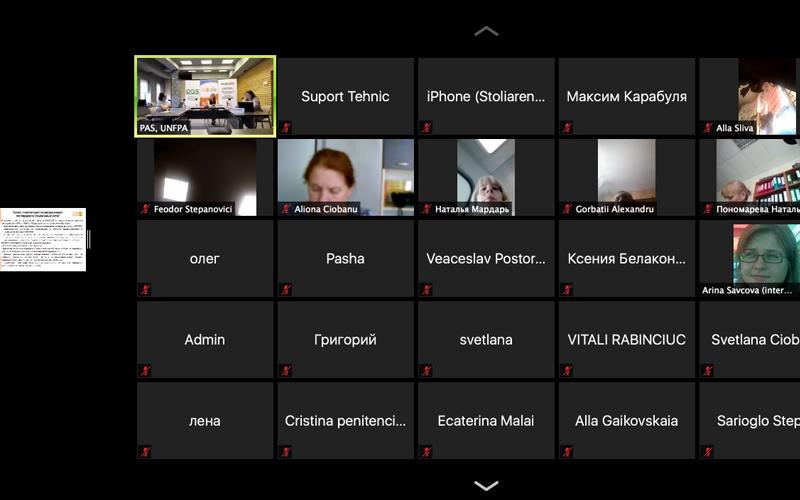Click muted mic icon beside Feodor Stepanovici
The image size is (800, 500).
[145, 209]
